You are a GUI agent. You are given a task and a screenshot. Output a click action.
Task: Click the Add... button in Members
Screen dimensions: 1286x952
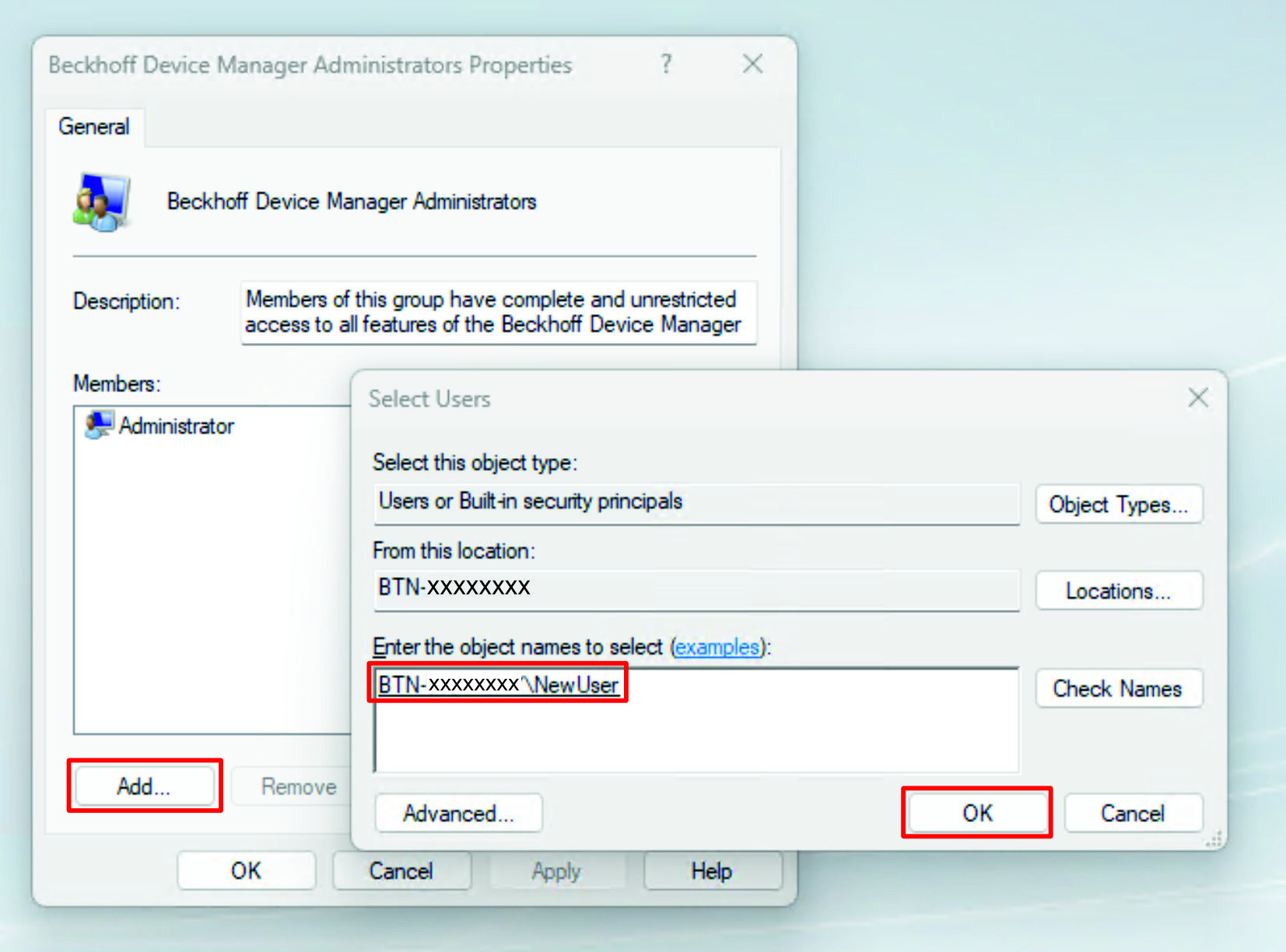tap(144, 786)
